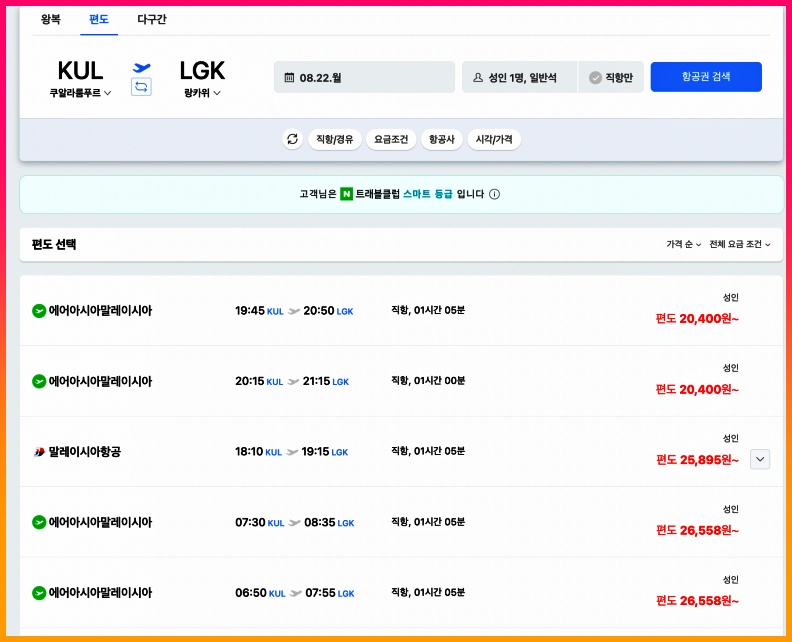The image size is (792, 642).
Task: Click AirAsia logo on 19:45 flight
Action: [39, 311]
